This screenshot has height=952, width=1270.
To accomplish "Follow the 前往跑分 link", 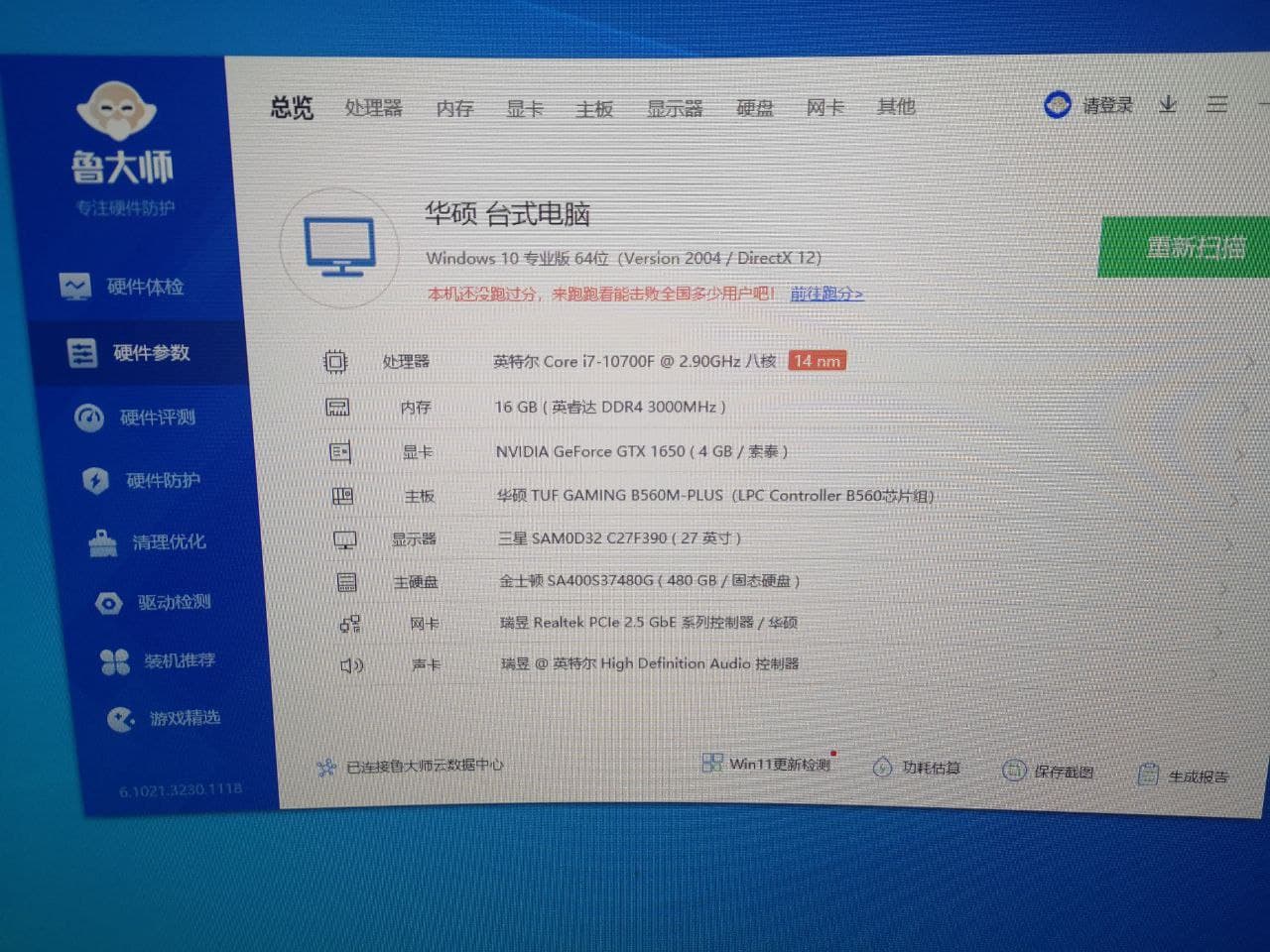I will pyautogui.click(x=825, y=294).
